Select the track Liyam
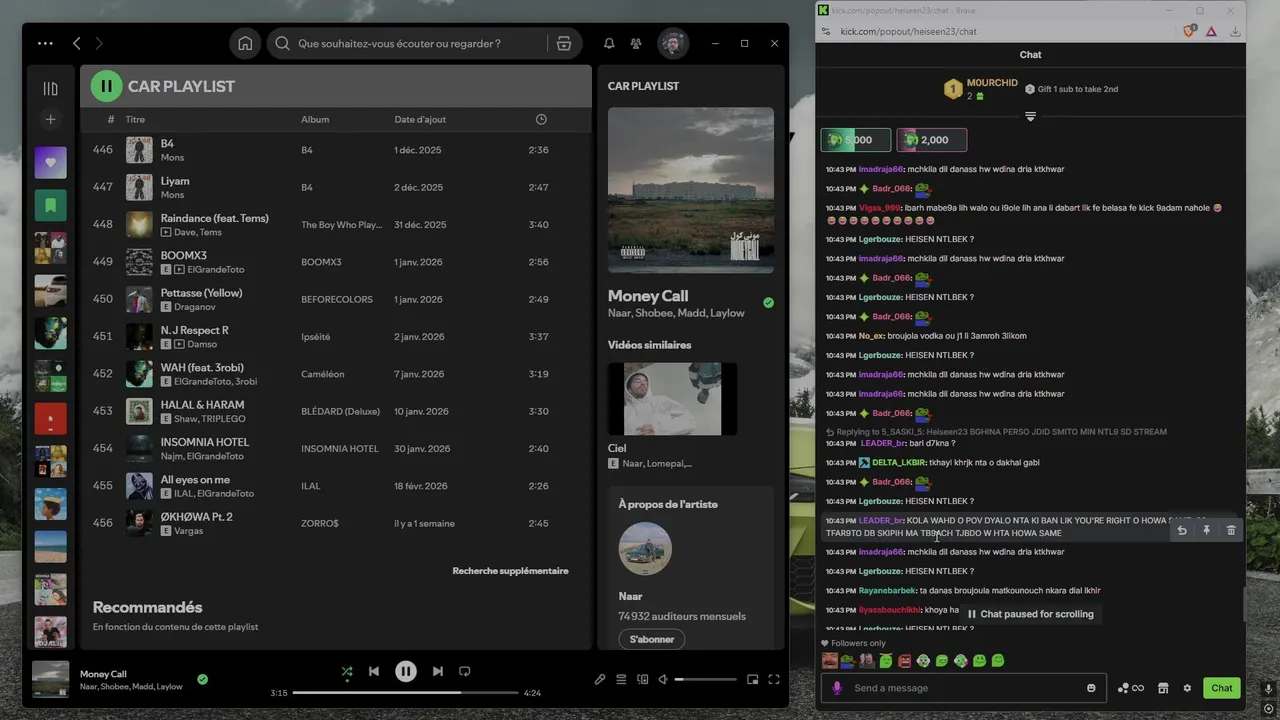This screenshot has width=1280, height=720. pos(336,187)
